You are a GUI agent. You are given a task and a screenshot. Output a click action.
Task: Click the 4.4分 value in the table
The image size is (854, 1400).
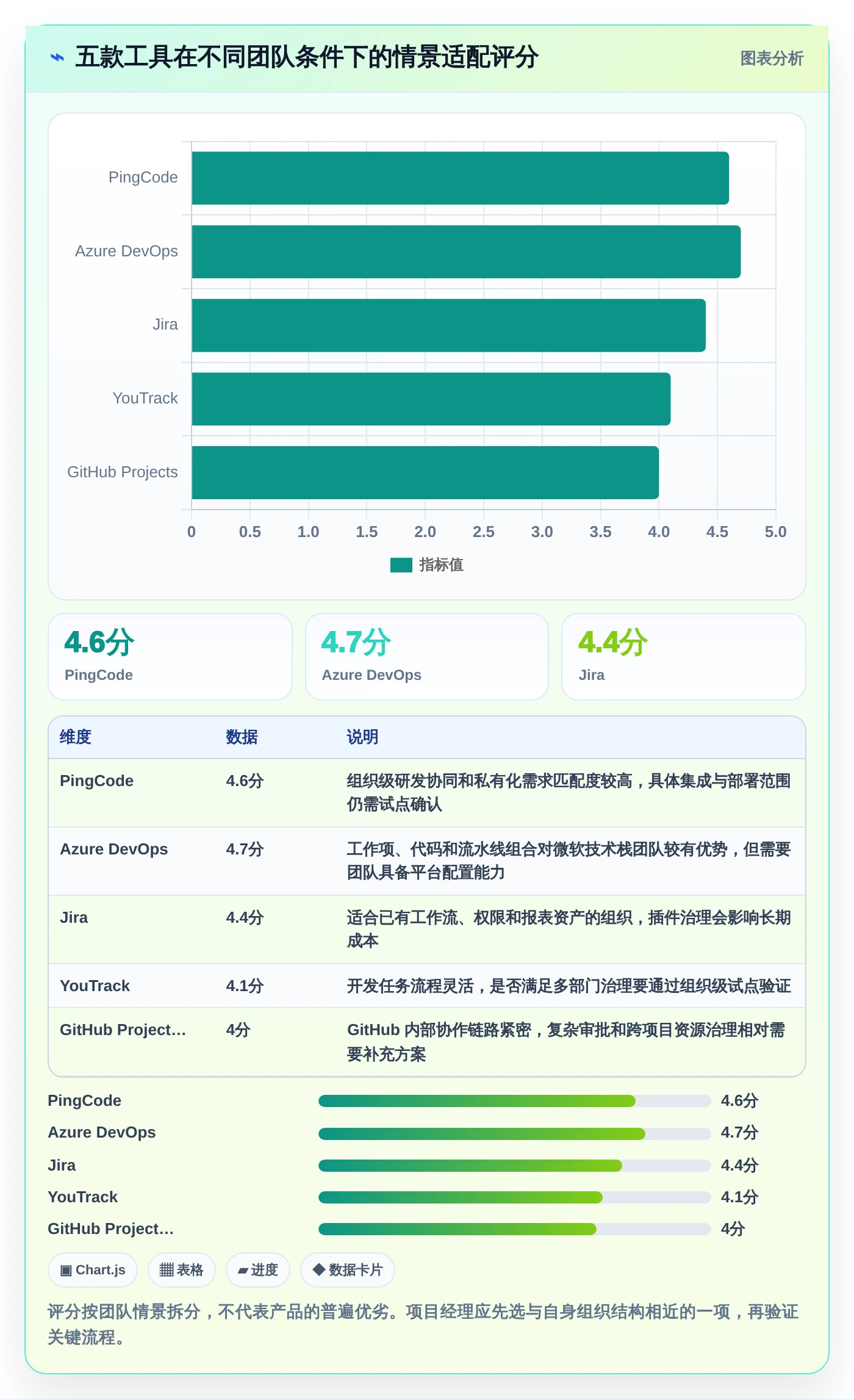coord(245,918)
